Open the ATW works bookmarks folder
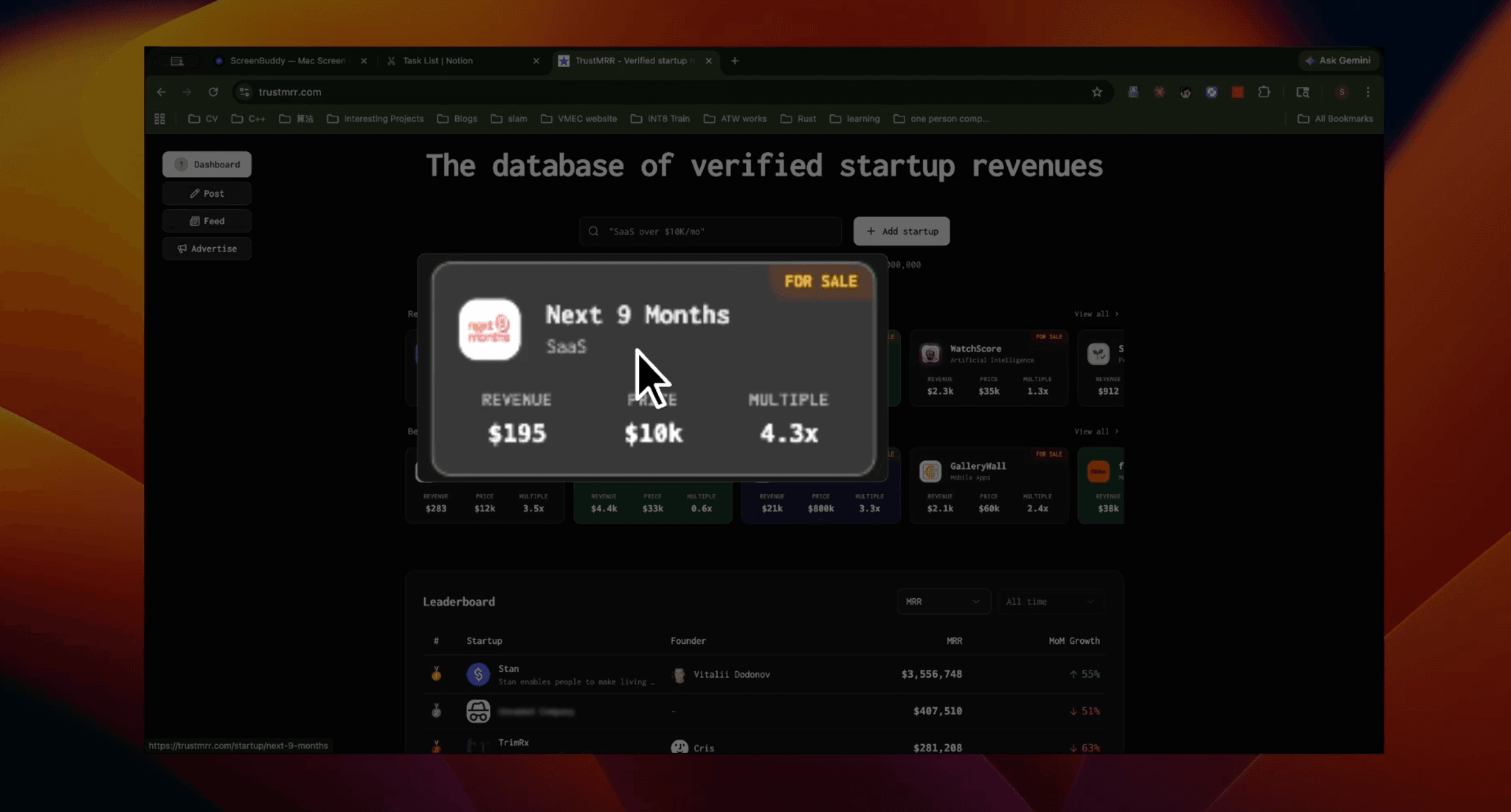The height and width of the screenshot is (812, 1511). (x=735, y=119)
